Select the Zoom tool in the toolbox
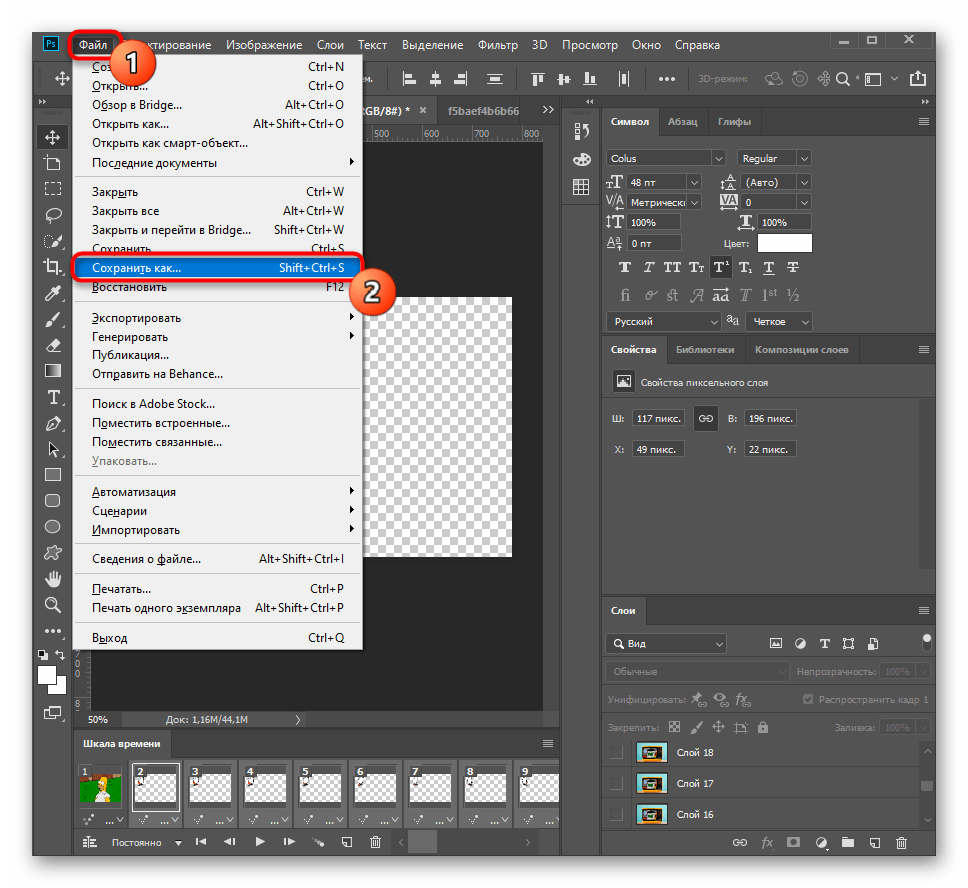The height and width of the screenshot is (888, 968). (x=52, y=605)
